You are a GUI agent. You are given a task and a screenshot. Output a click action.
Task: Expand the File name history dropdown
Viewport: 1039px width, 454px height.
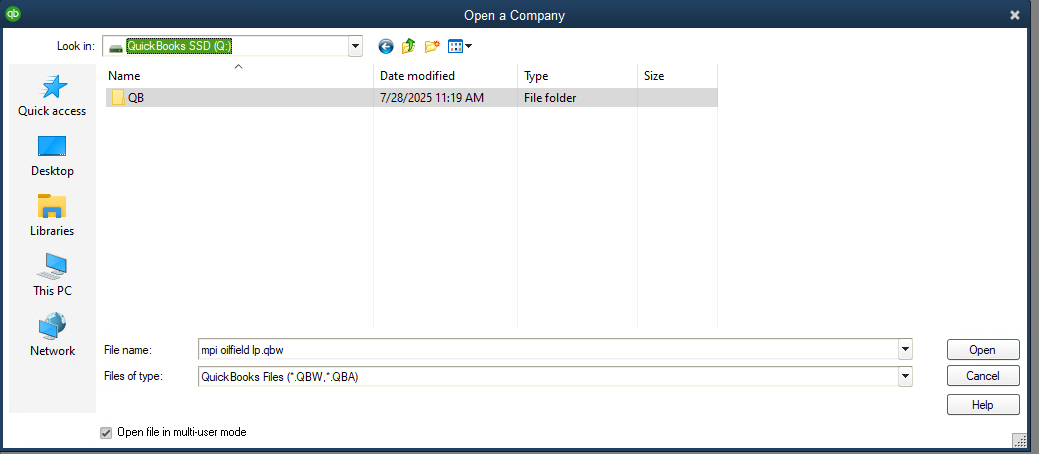click(904, 349)
